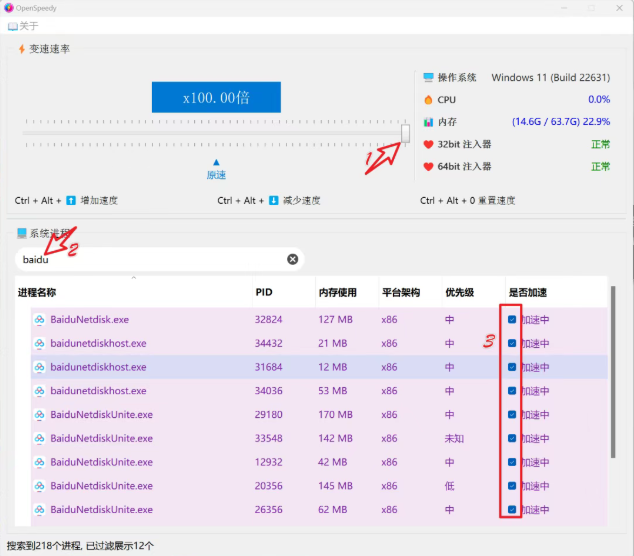Uncheck acceleration for PID 31684

click(x=512, y=367)
